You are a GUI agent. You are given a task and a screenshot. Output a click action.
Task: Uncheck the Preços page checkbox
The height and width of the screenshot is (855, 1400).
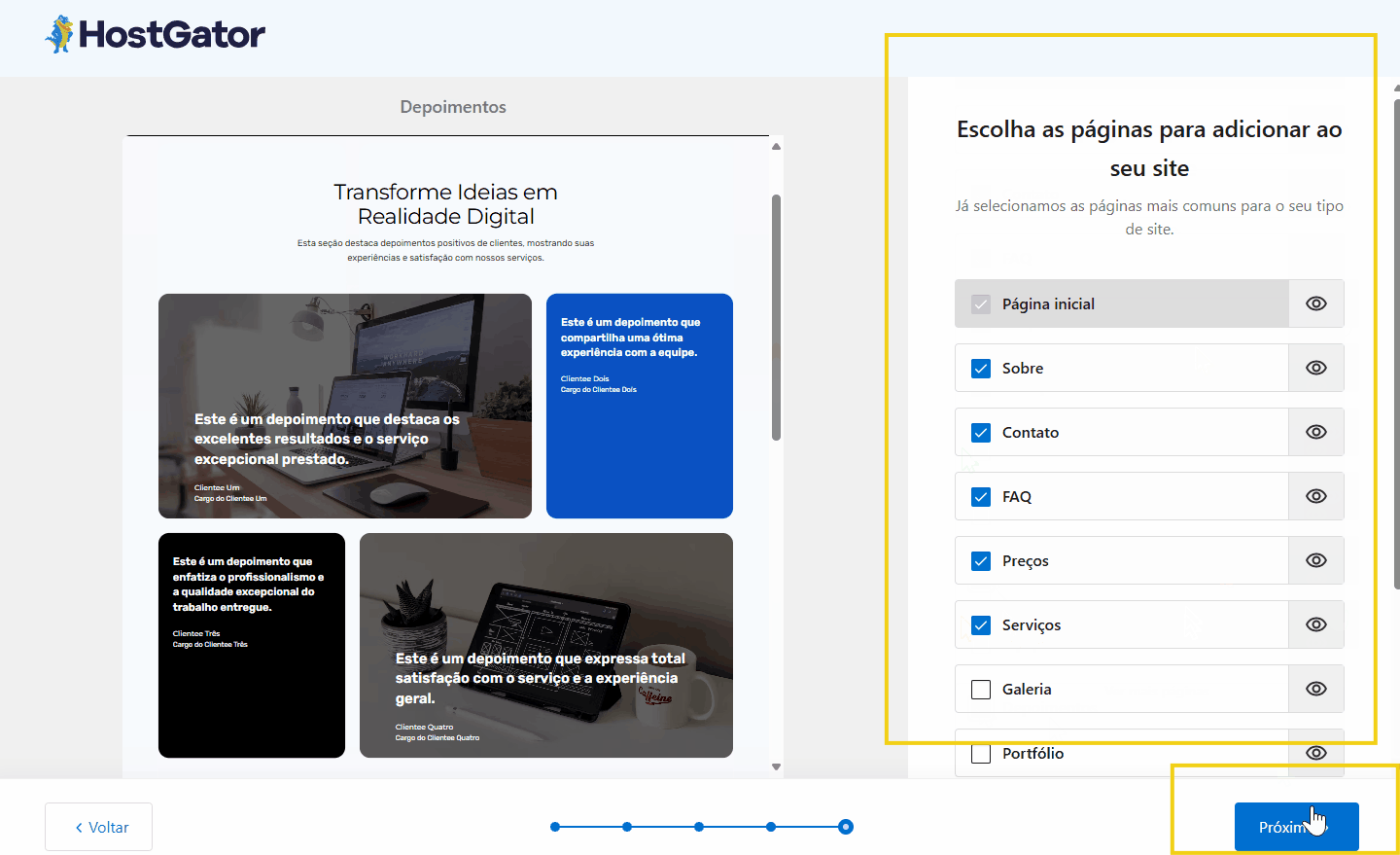(x=981, y=561)
